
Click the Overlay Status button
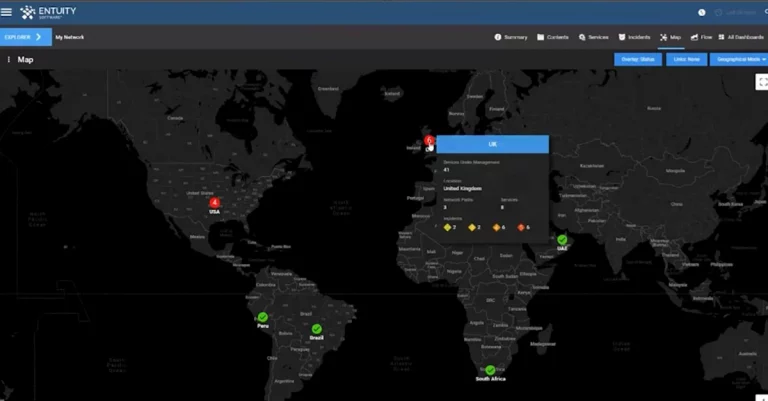638,59
